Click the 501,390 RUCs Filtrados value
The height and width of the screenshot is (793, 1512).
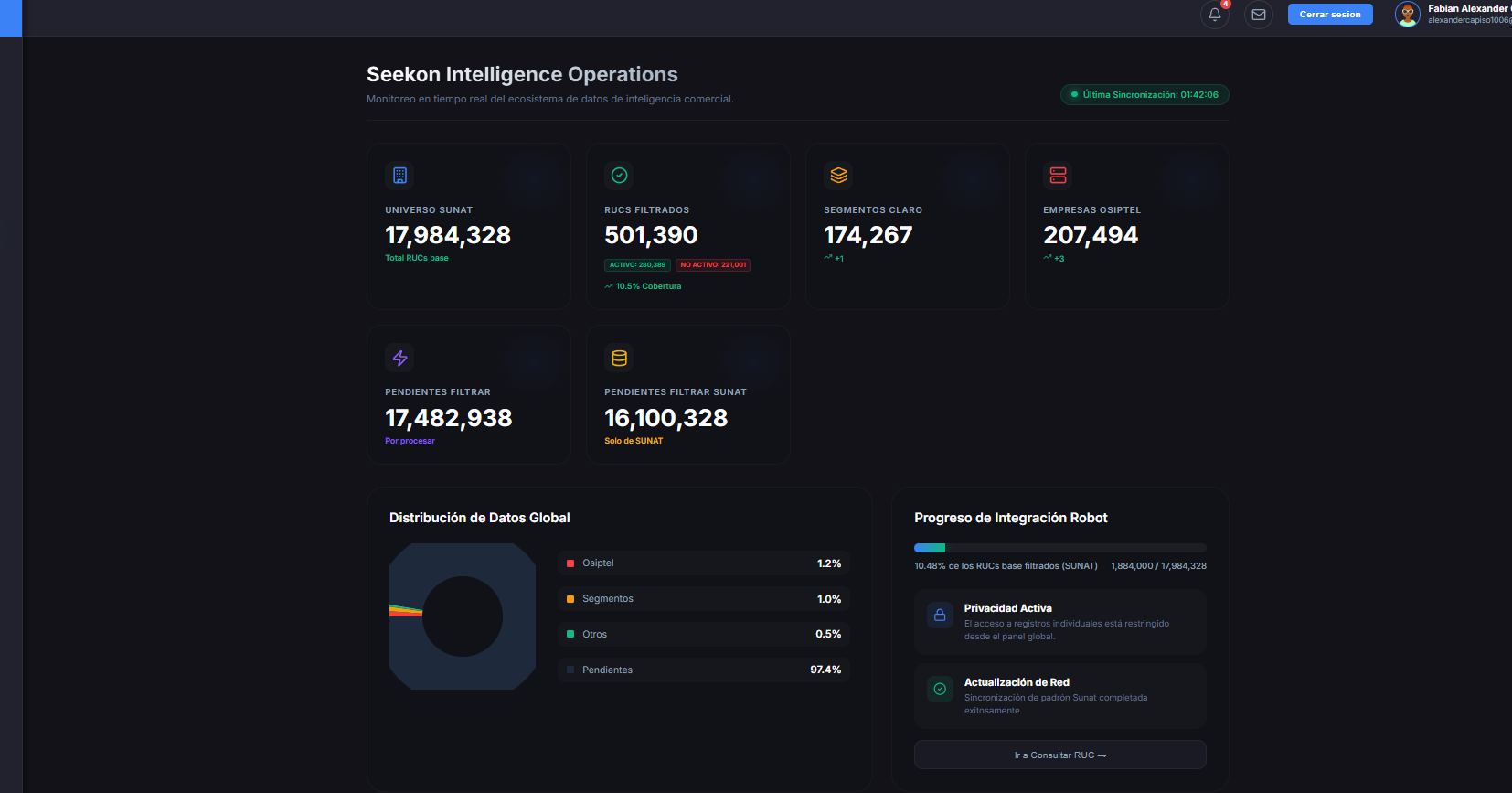point(651,235)
